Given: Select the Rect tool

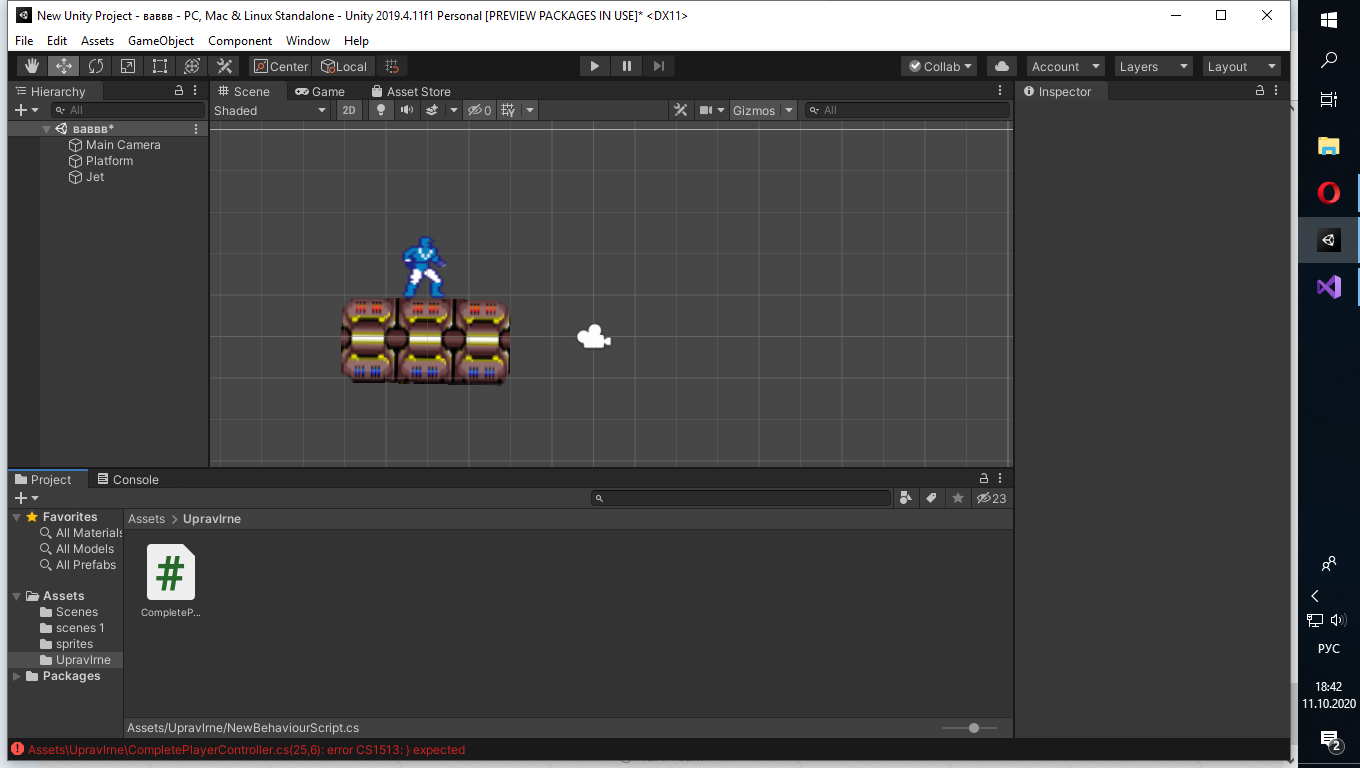Looking at the screenshot, I should [x=160, y=66].
